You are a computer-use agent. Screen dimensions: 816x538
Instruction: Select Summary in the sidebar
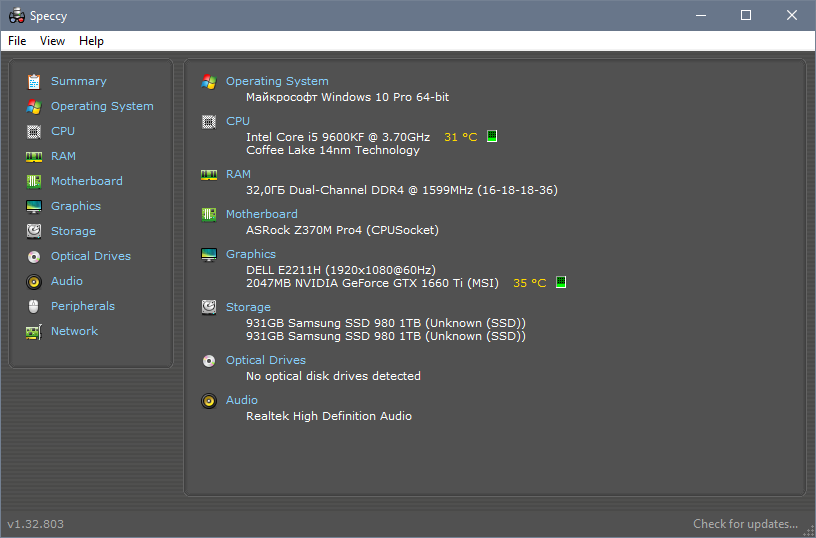pyautogui.click(x=79, y=81)
